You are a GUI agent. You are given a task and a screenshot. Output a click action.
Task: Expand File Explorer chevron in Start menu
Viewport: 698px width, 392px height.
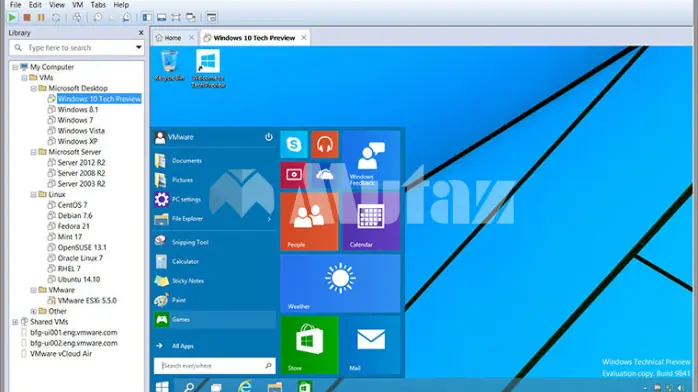click(x=269, y=219)
